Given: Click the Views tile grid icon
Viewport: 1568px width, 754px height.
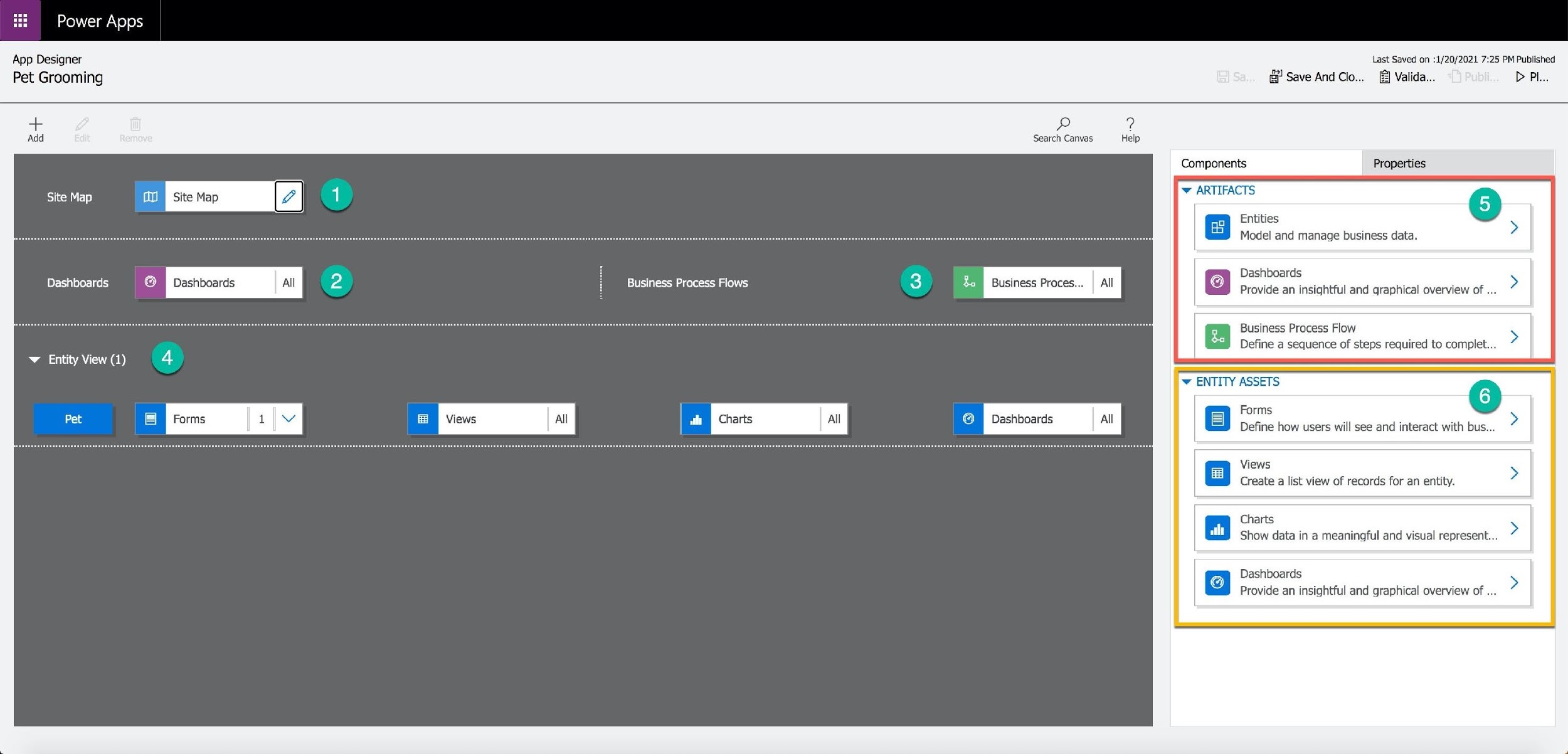Looking at the screenshot, I should coord(423,418).
